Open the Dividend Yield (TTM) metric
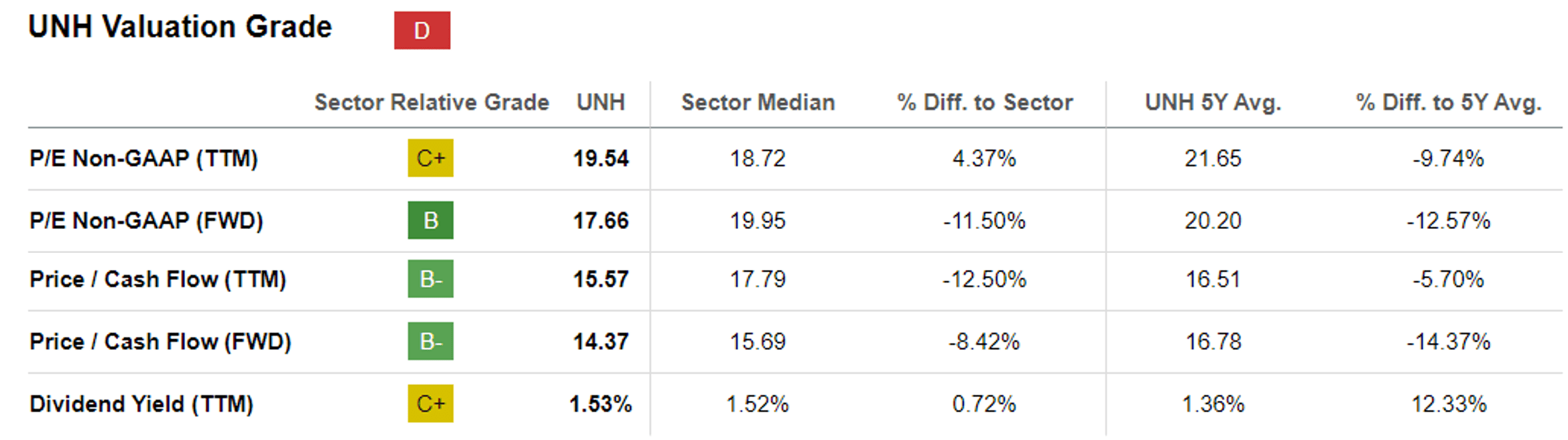This screenshot has width=1568, height=440. pos(142,404)
